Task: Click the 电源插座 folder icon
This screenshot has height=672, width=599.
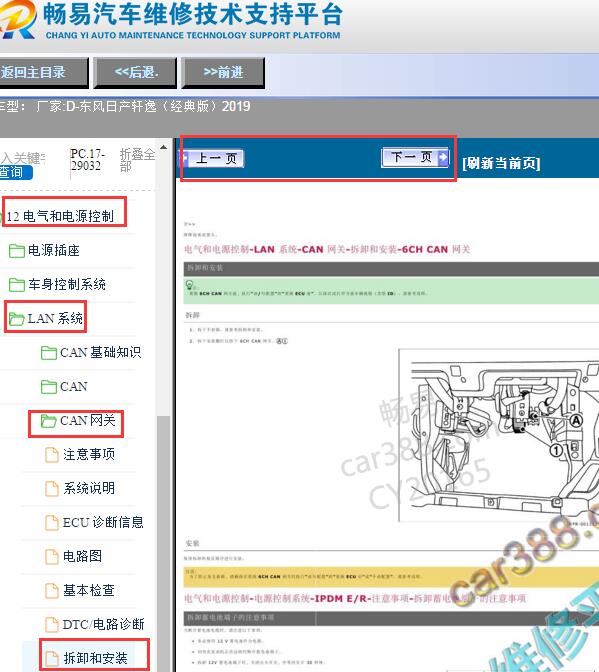Action: click(x=17, y=251)
